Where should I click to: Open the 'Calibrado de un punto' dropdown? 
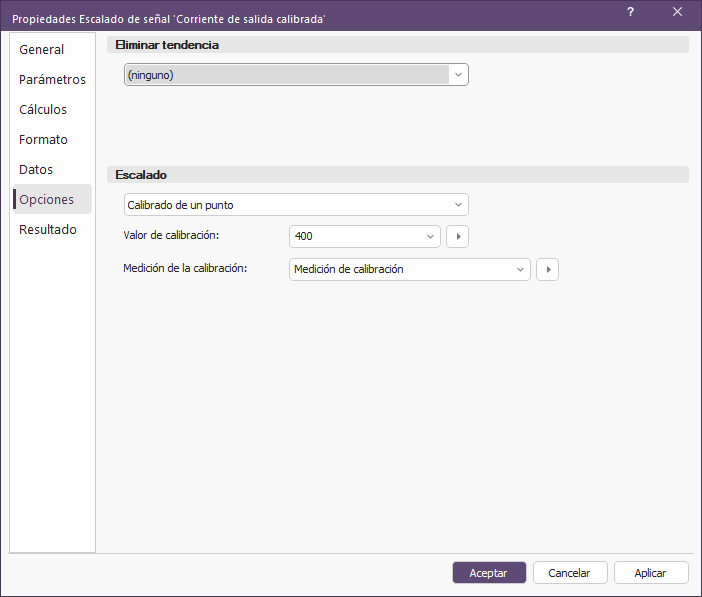[x=458, y=205]
